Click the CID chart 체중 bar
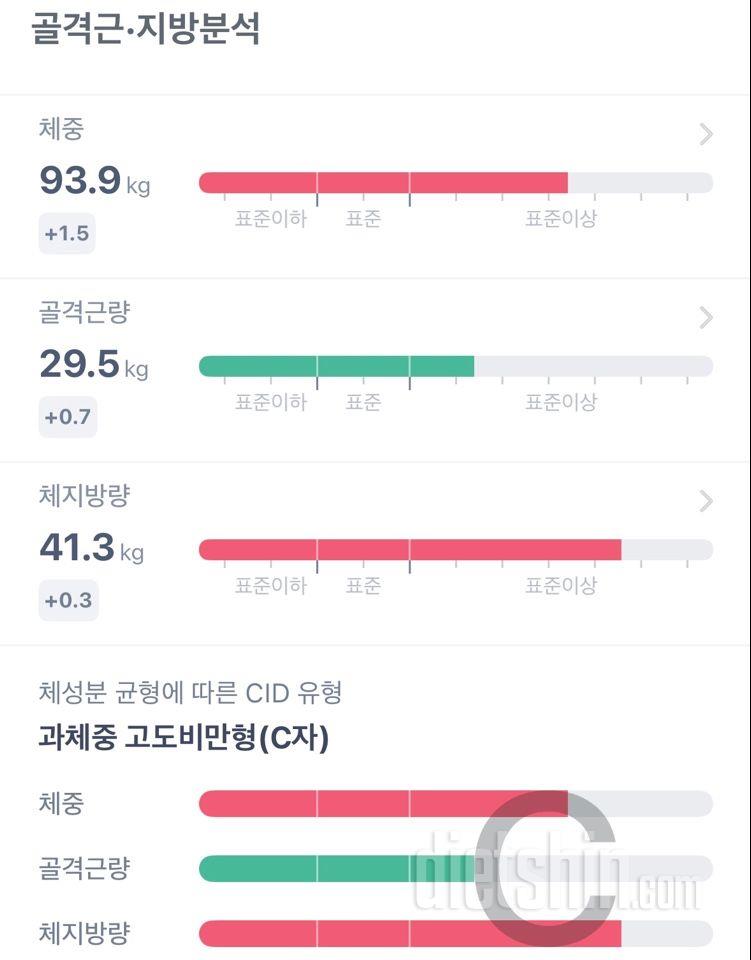 (383, 804)
